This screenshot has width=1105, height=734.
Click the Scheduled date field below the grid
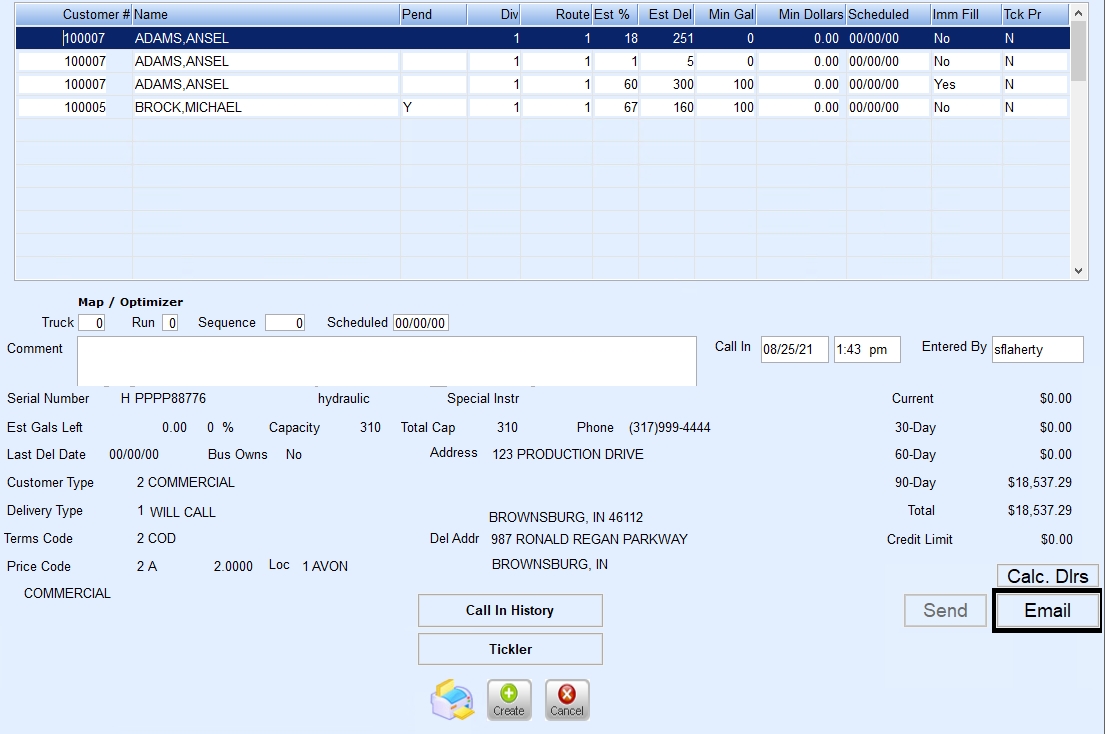pos(420,323)
